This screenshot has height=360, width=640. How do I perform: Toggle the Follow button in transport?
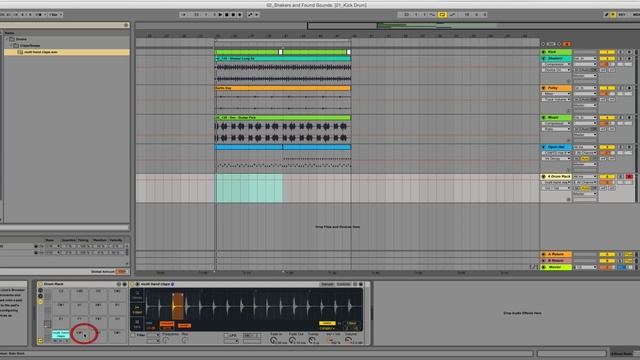(183, 15)
